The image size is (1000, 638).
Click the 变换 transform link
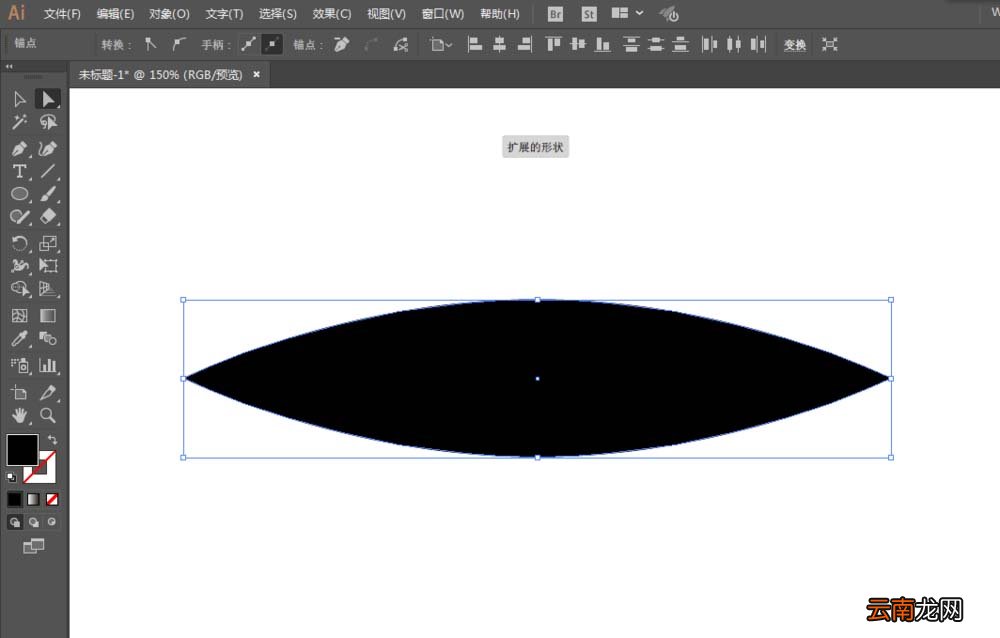coord(795,45)
